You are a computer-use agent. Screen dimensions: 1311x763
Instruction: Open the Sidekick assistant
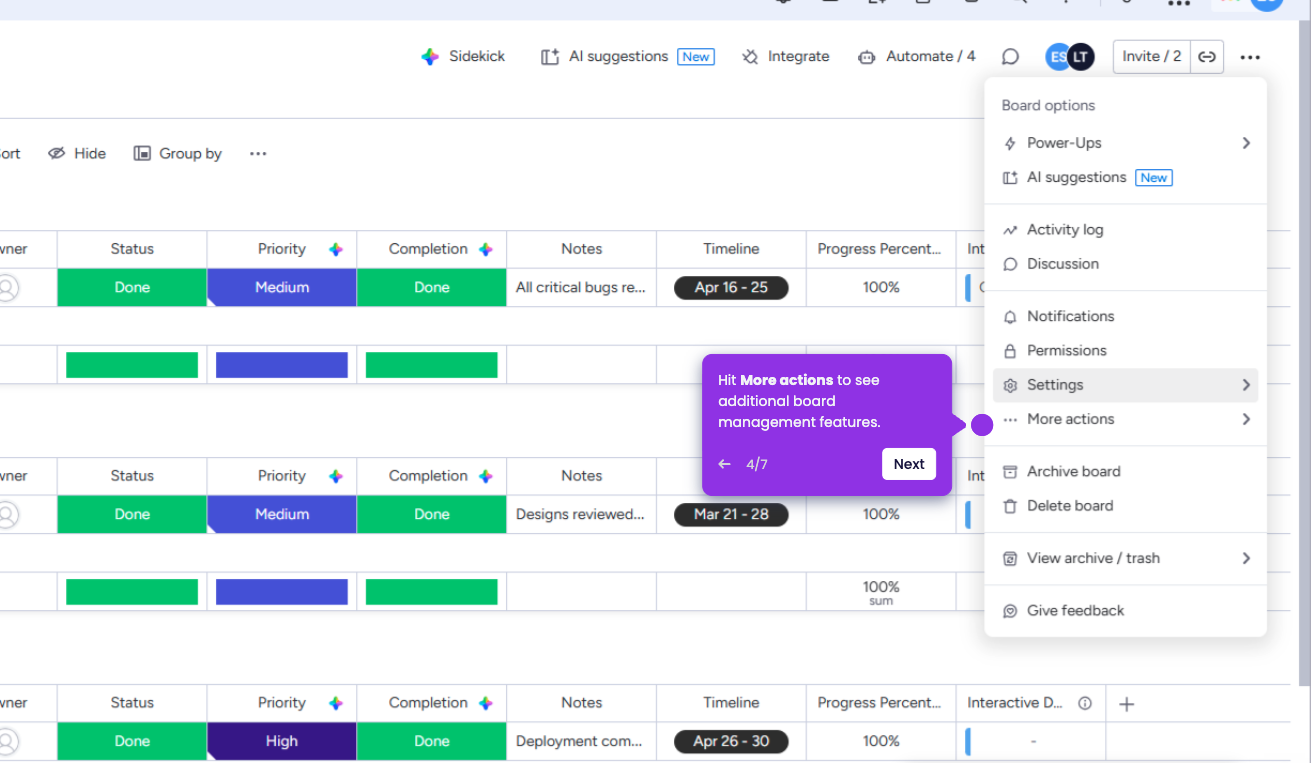[x=463, y=57]
